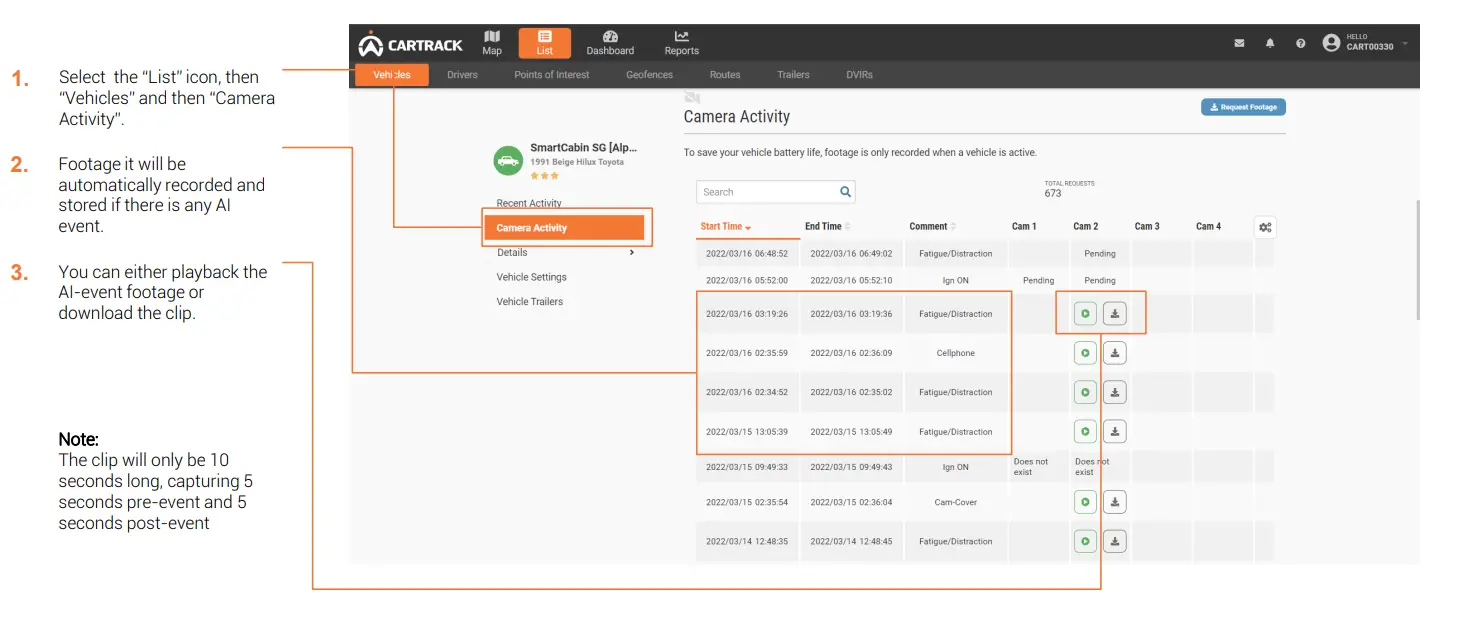Click the table column settings gear icon
This screenshot has height=625, width=1460.
click(x=1265, y=227)
